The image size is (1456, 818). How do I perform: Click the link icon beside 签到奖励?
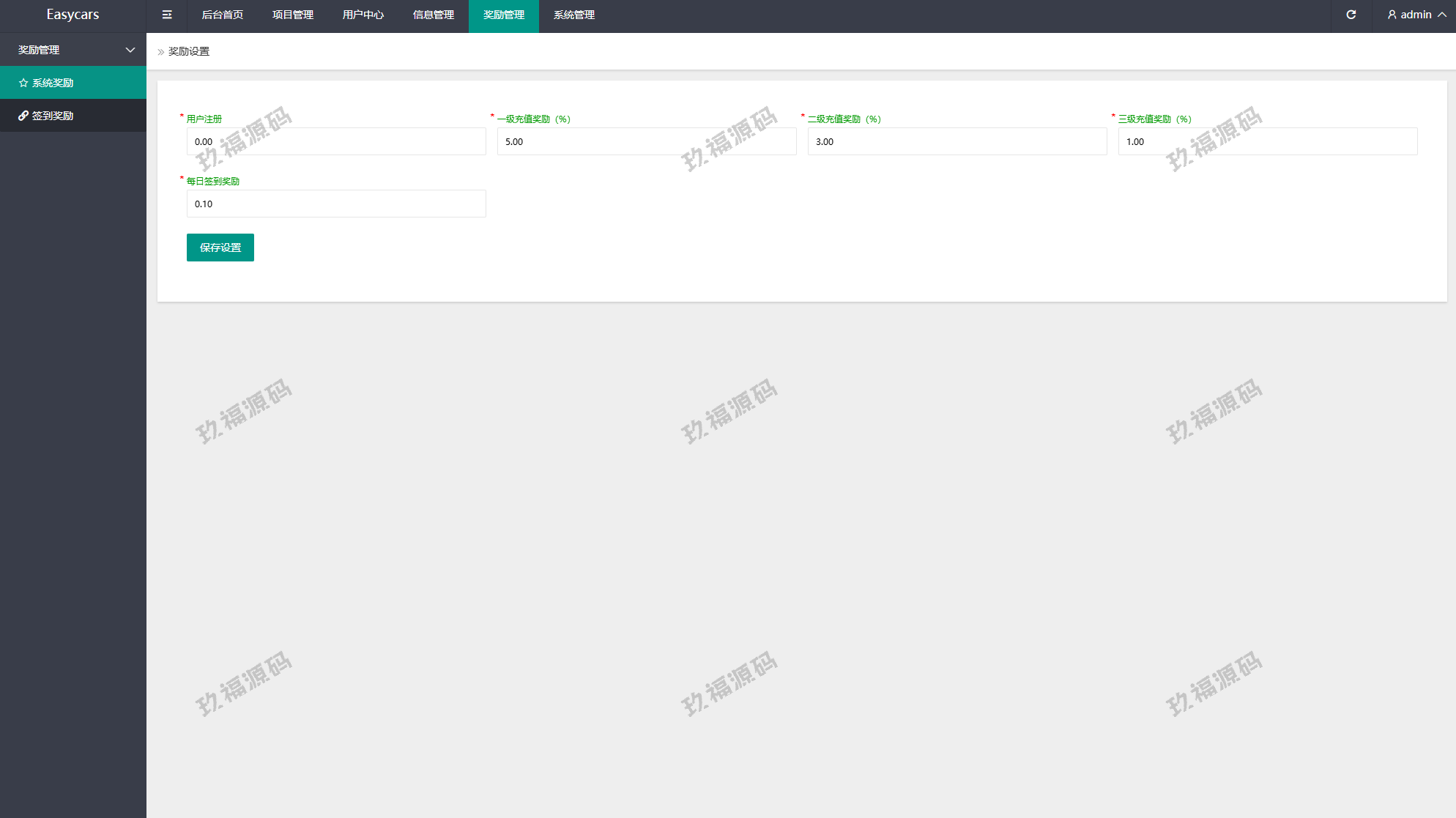pos(23,116)
